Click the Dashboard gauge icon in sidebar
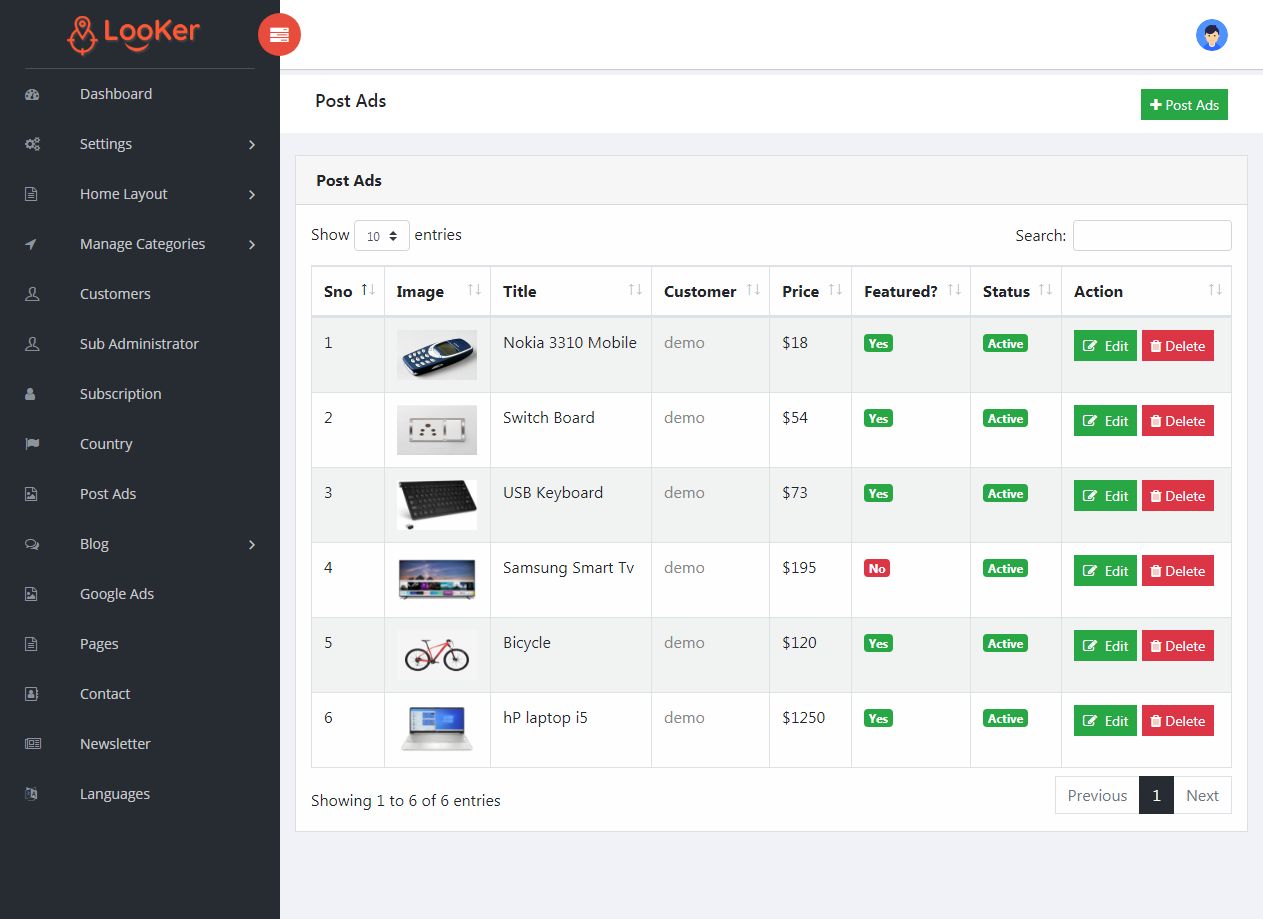The image size is (1263, 919). click(32, 94)
